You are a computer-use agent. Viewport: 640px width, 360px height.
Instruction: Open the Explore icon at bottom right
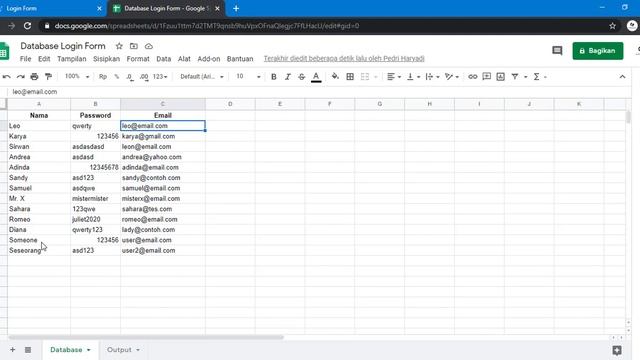pyautogui.click(x=617, y=350)
